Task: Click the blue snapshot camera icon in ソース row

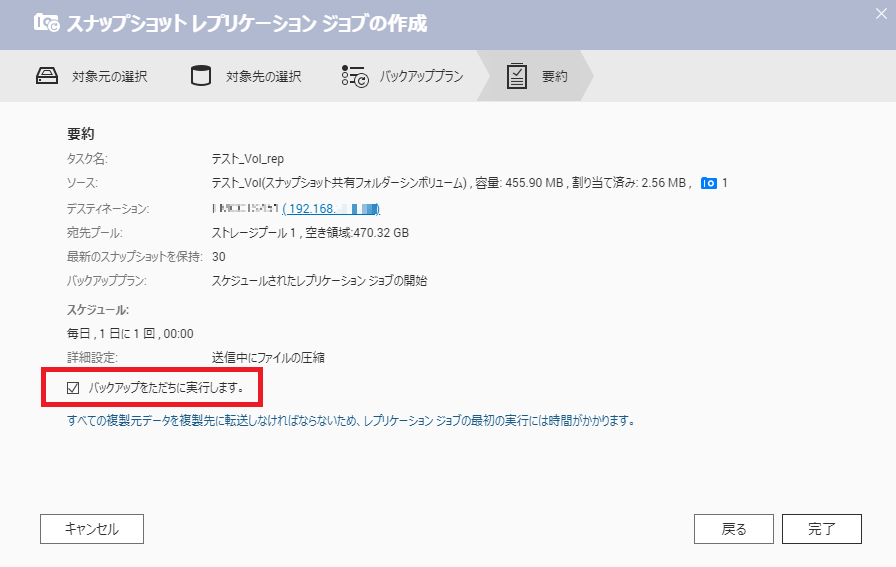Action: click(x=709, y=183)
